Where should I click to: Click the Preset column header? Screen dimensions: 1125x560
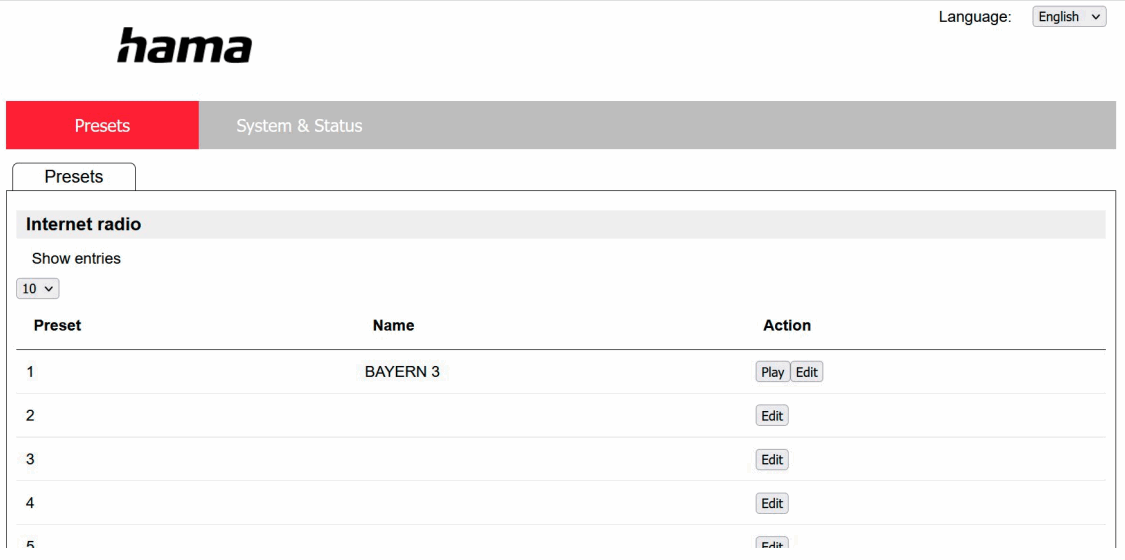click(x=58, y=325)
